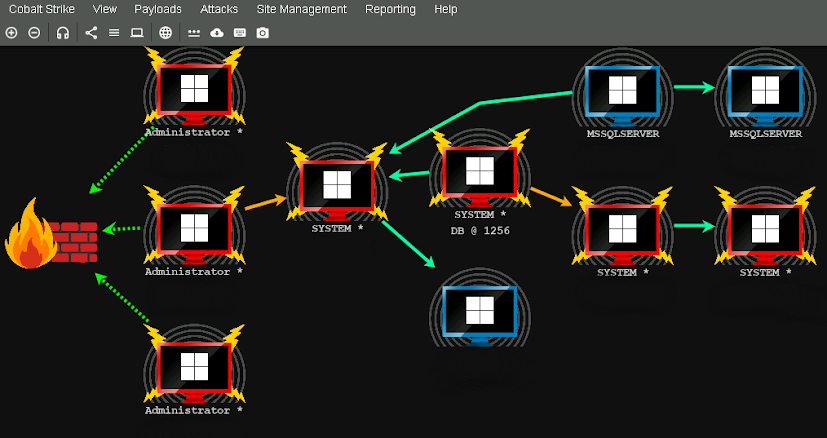Image resolution: width=827 pixels, height=438 pixels.
Task: Click the minus disconnect icon in toolbar
Action: point(34,32)
